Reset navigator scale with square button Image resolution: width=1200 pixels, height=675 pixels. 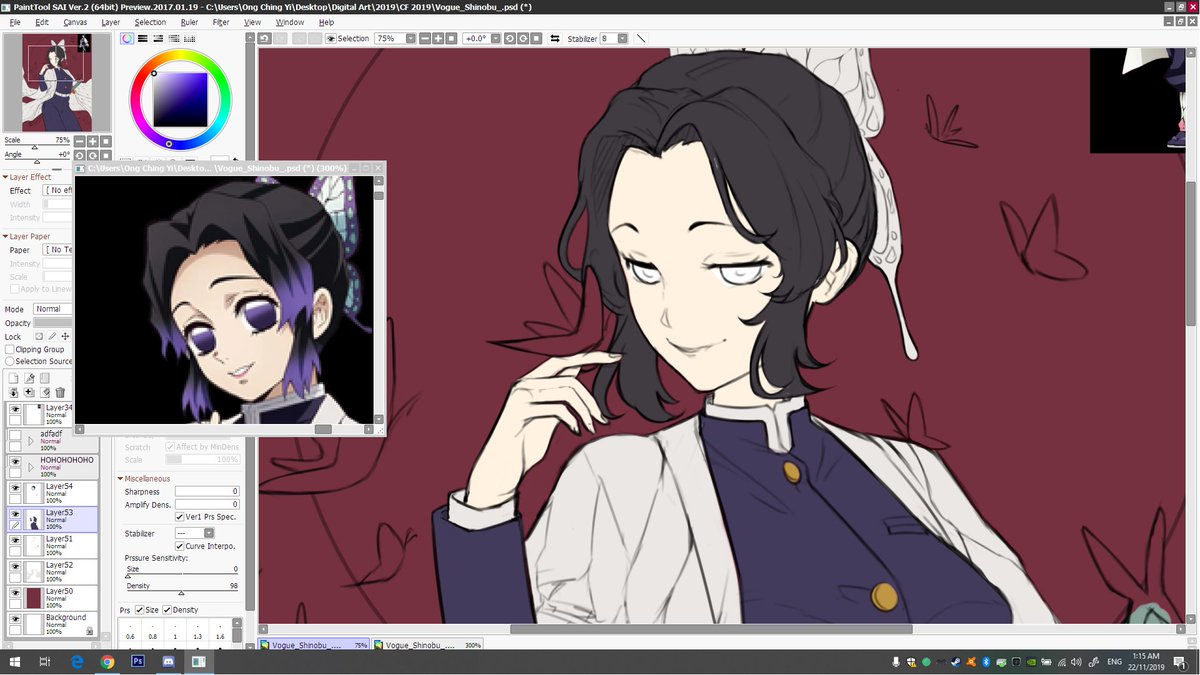tap(105, 142)
